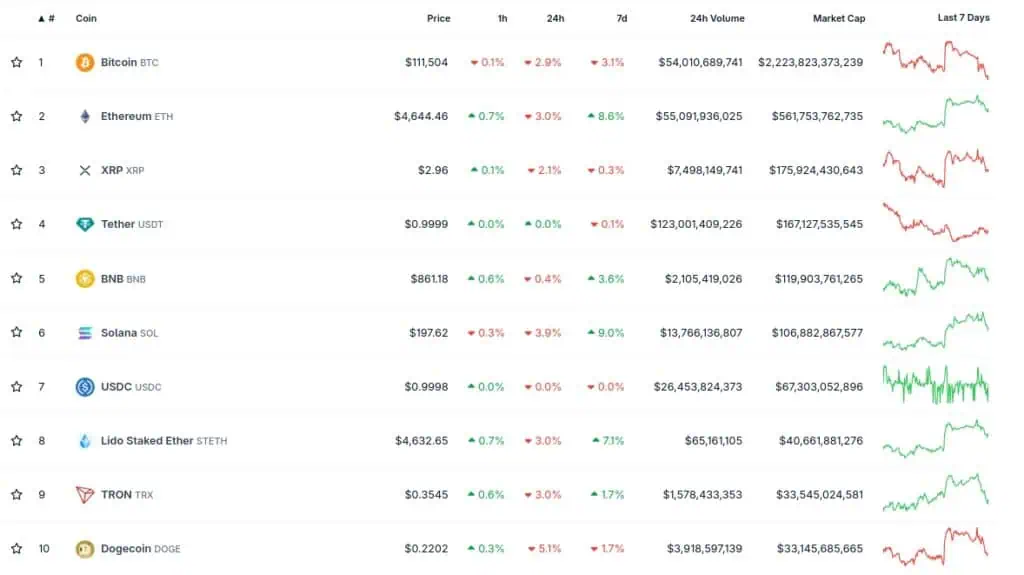Viewport: 1024px width, 575px height.
Task: Open Ethereum's 7-day sparkline chart
Action: coord(936,114)
